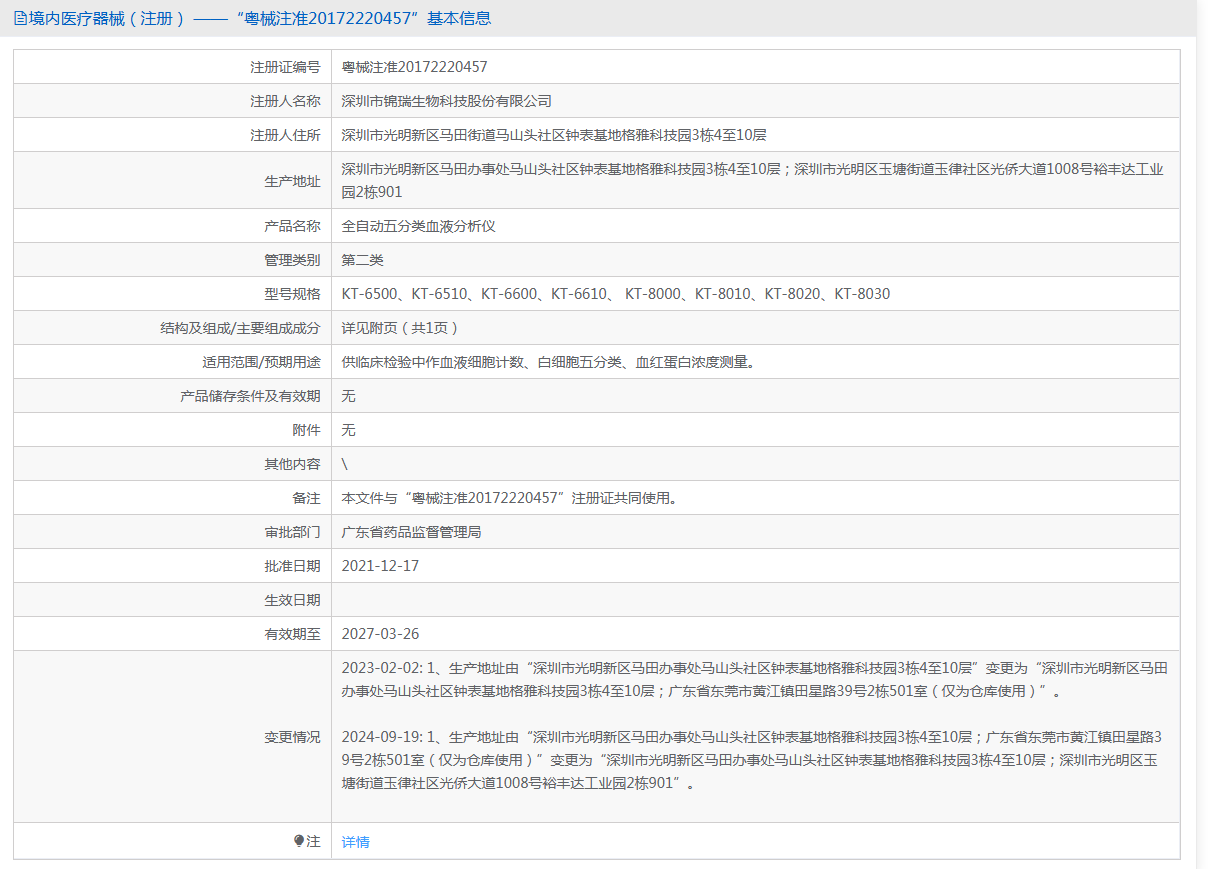
Task: Click the 生产地址 address value
Action: click(753, 180)
